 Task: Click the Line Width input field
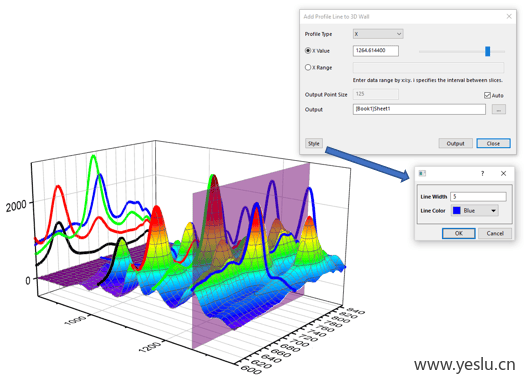pos(478,197)
